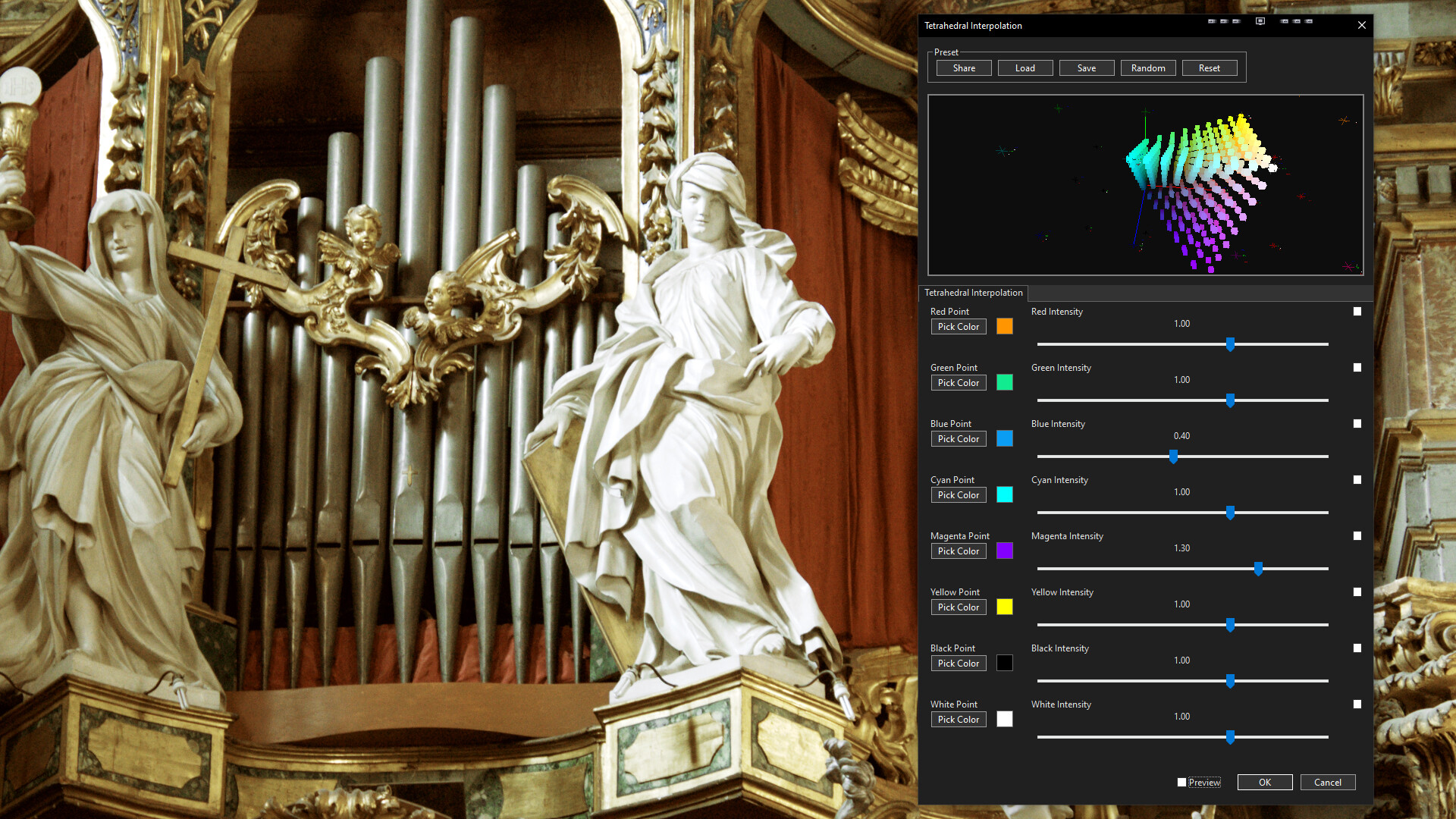Click Pick Color under Black Point
1456x819 pixels.
coord(959,664)
